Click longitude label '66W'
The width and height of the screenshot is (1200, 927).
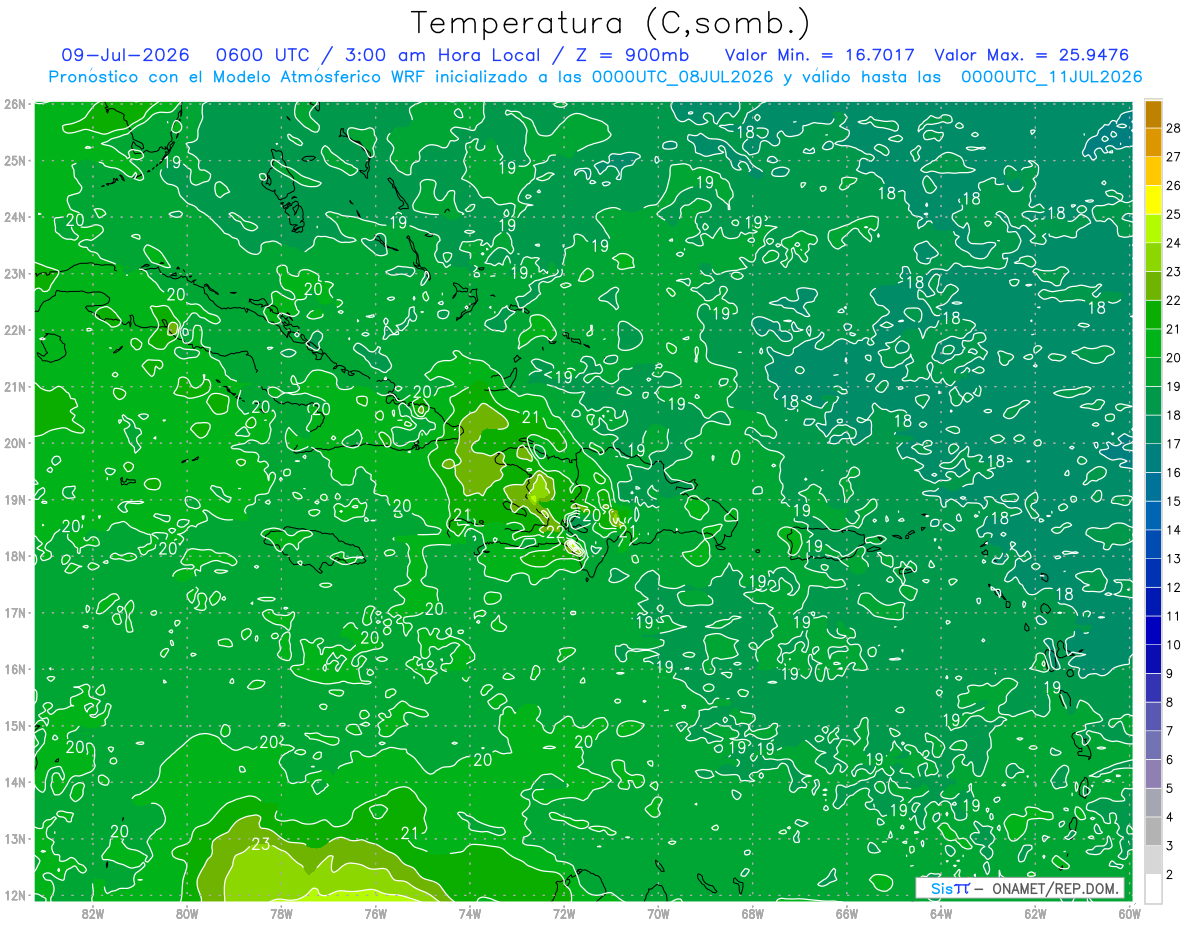tap(847, 913)
